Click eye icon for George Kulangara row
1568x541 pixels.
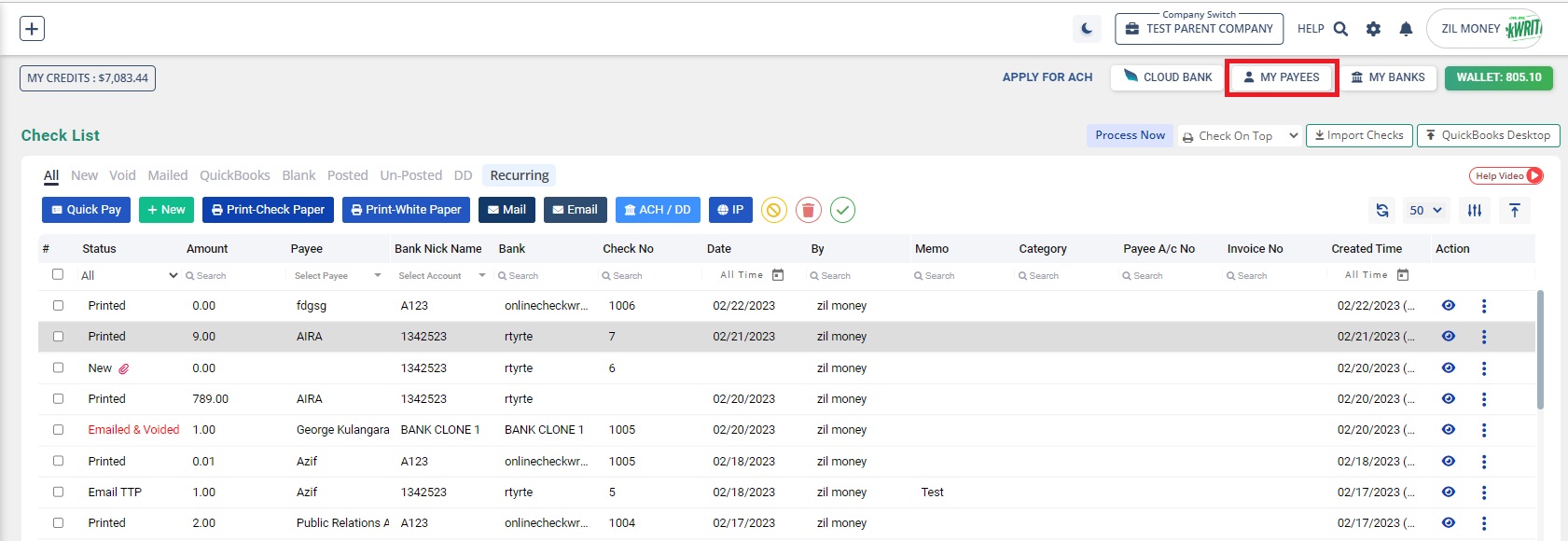tap(1448, 429)
